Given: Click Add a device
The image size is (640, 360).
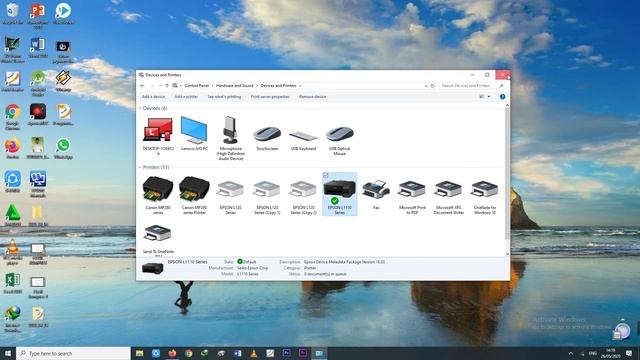Looking at the screenshot, I should point(153,97).
